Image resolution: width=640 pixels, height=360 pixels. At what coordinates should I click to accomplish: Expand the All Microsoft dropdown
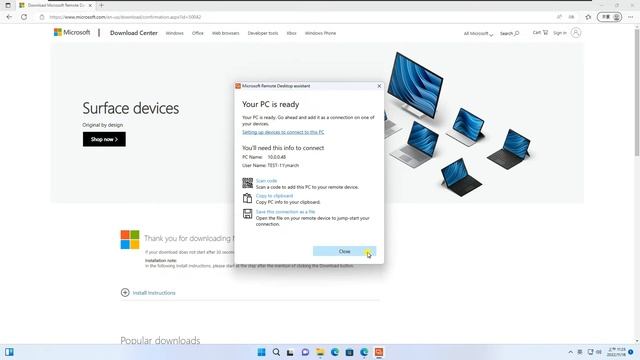click(x=478, y=33)
